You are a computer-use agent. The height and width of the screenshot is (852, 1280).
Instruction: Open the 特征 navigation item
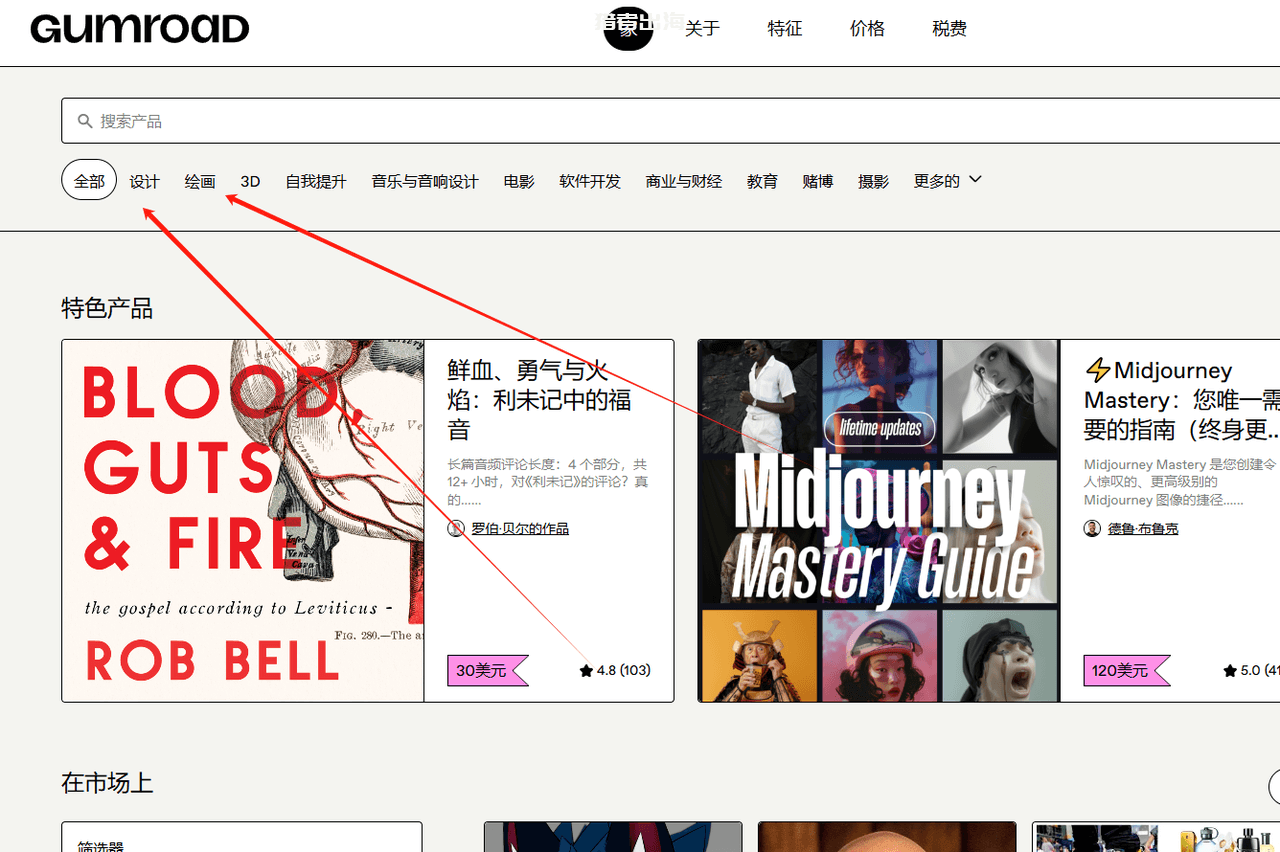785,29
